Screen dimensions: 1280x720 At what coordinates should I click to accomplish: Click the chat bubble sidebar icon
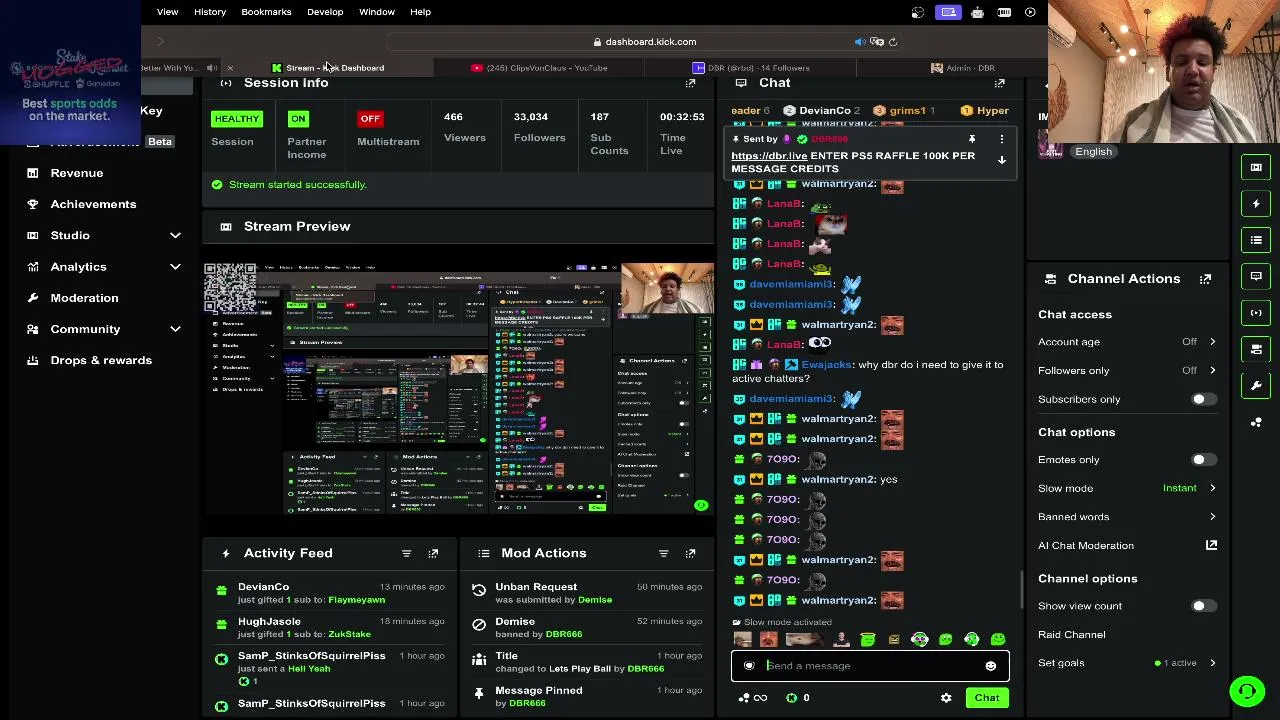coord(1256,276)
